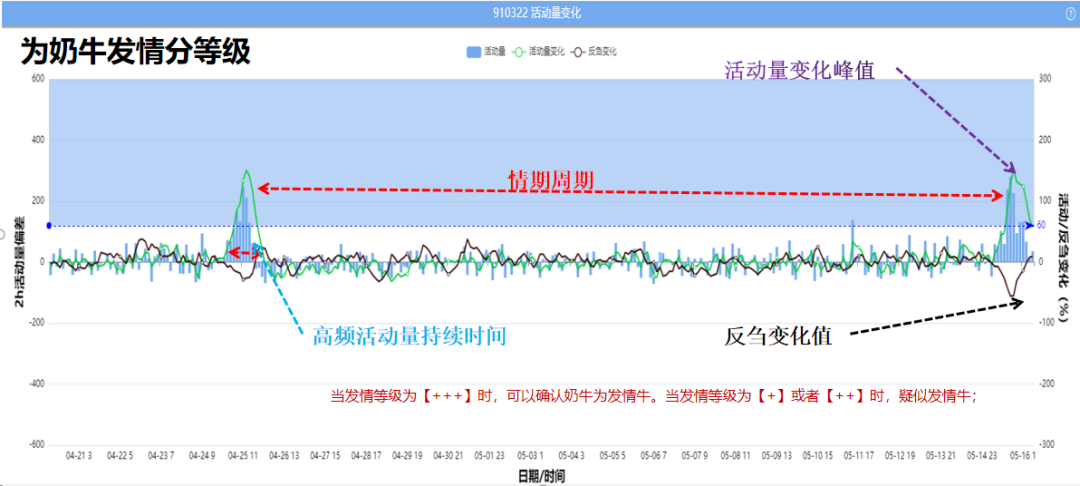Click the left axis title 2h活动量偏差
Viewport: 1080px width, 486px height.
coord(19,262)
